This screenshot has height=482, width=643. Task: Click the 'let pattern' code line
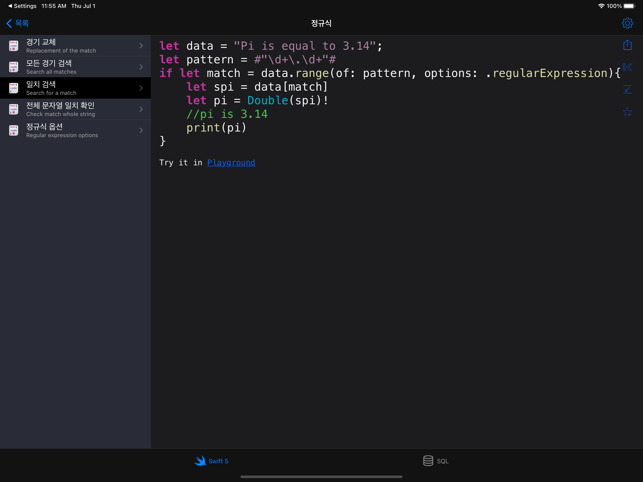tap(248, 59)
